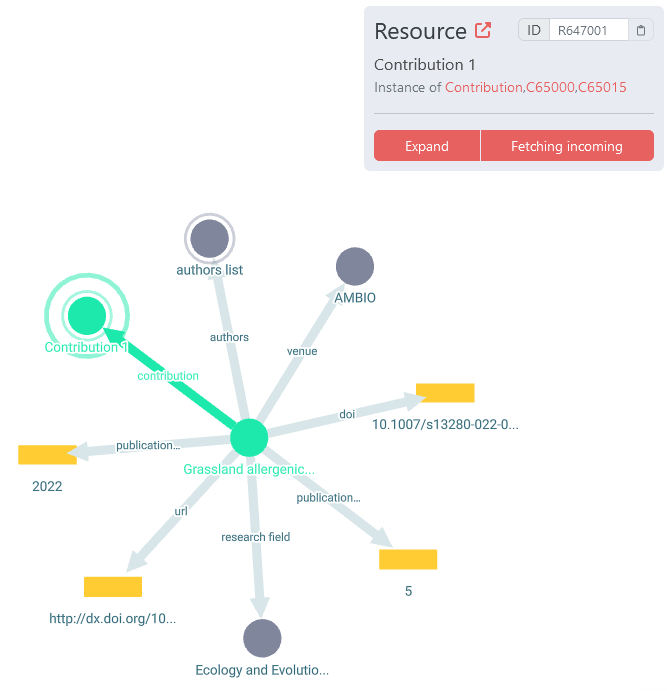This screenshot has height=691, width=667.
Task: Click the yellow DOI literal node
Action: pyautogui.click(x=445, y=393)
